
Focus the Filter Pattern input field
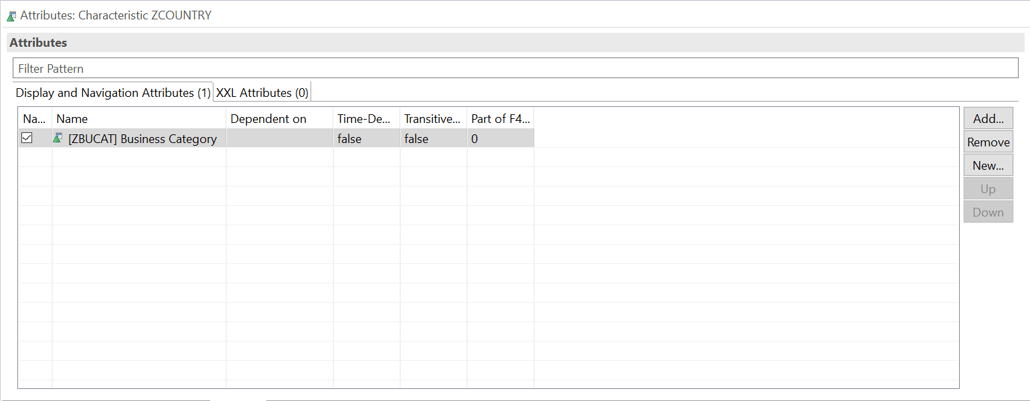tap(516, 68)
